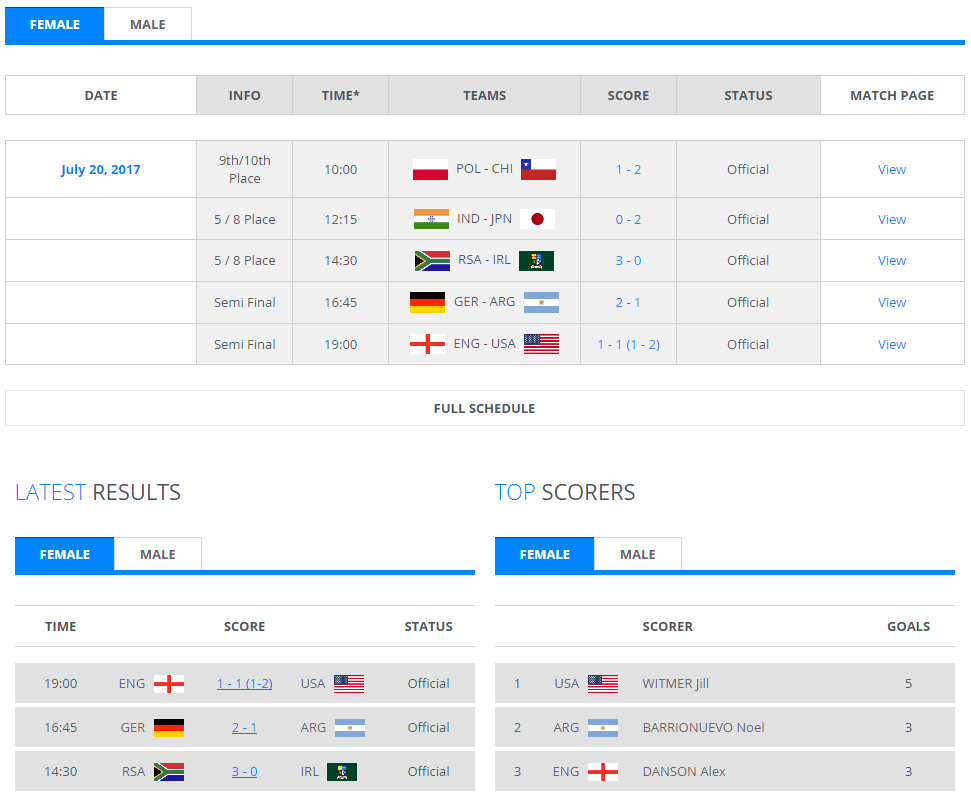
Task: Open View link for GER - ARG match
Action: click(x=892, y=302)
